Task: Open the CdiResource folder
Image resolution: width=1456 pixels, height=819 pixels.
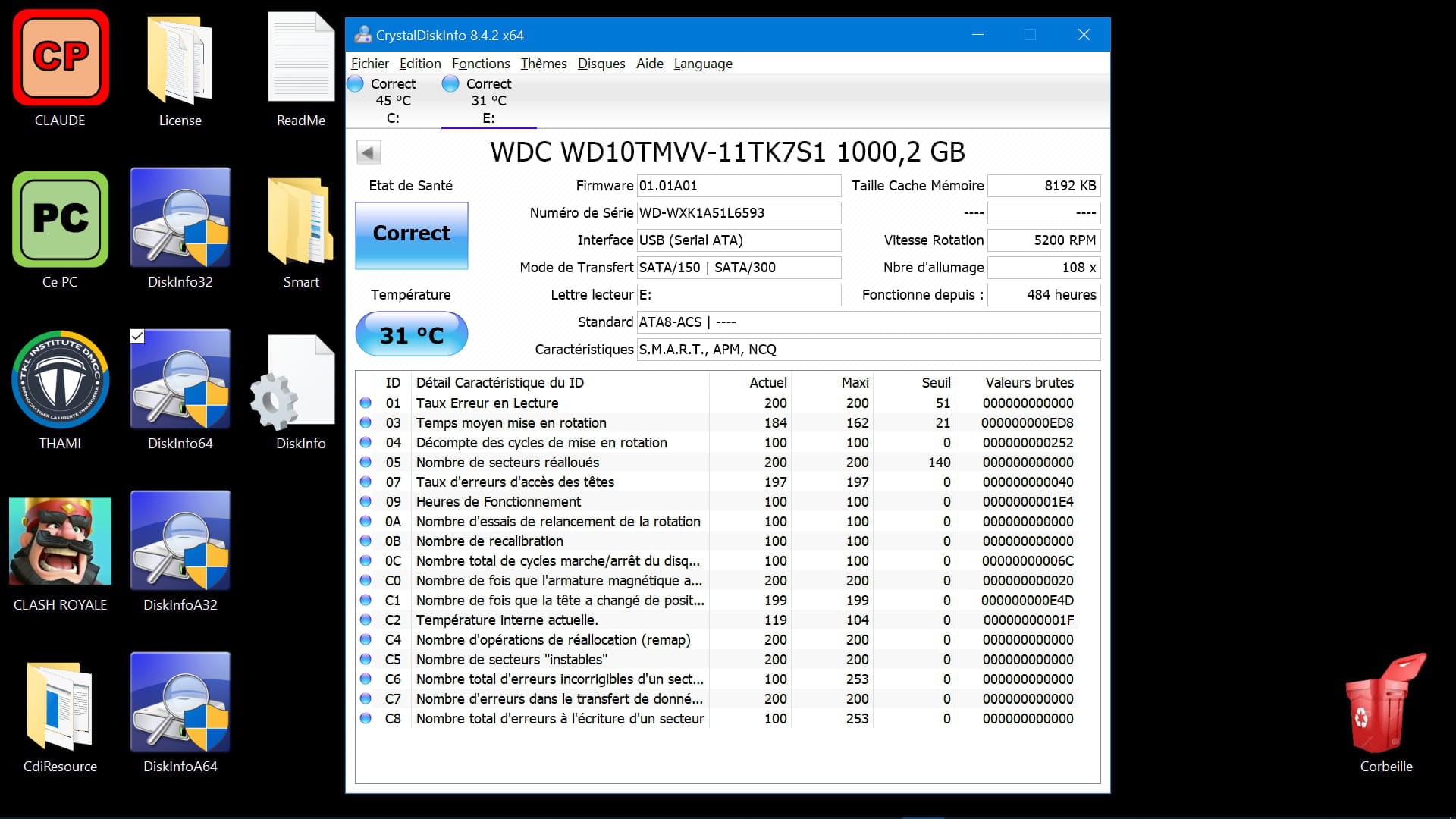Action: click(60, 705)
